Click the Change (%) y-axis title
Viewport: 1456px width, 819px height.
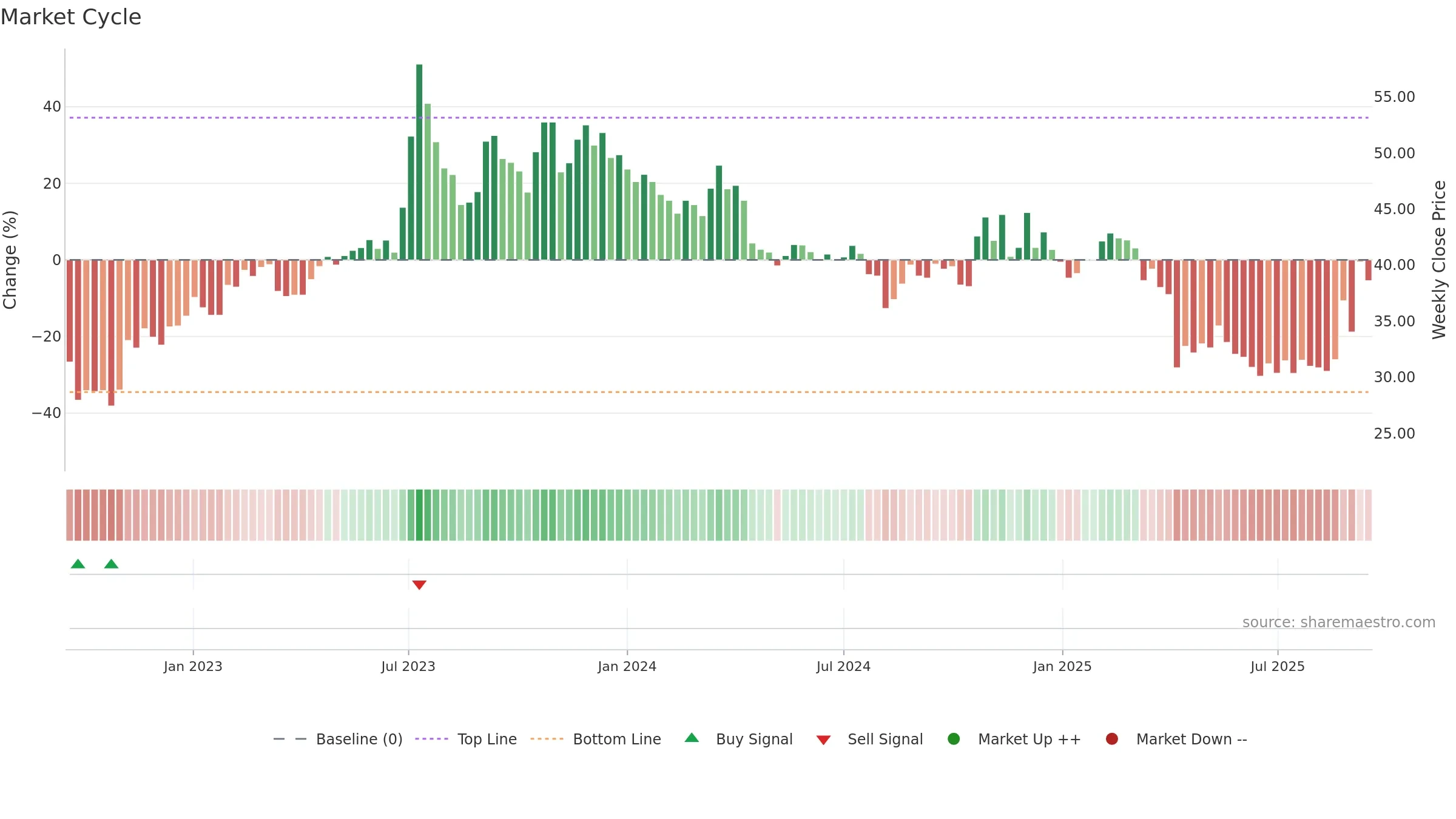[10, 260]
